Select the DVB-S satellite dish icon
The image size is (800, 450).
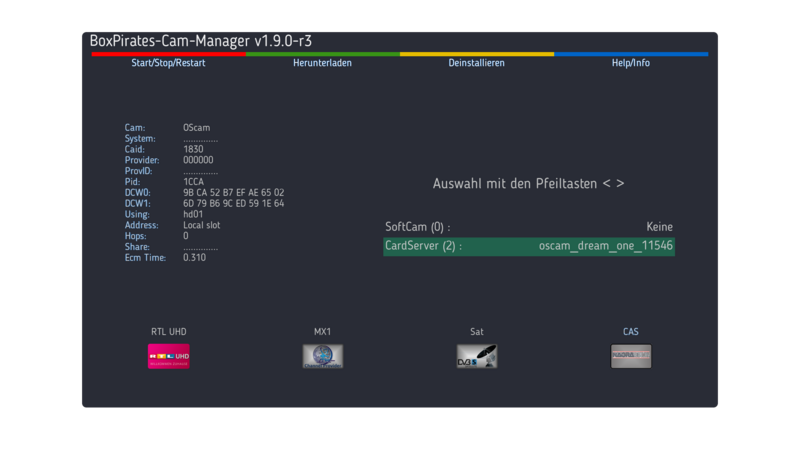click(476, 356)
